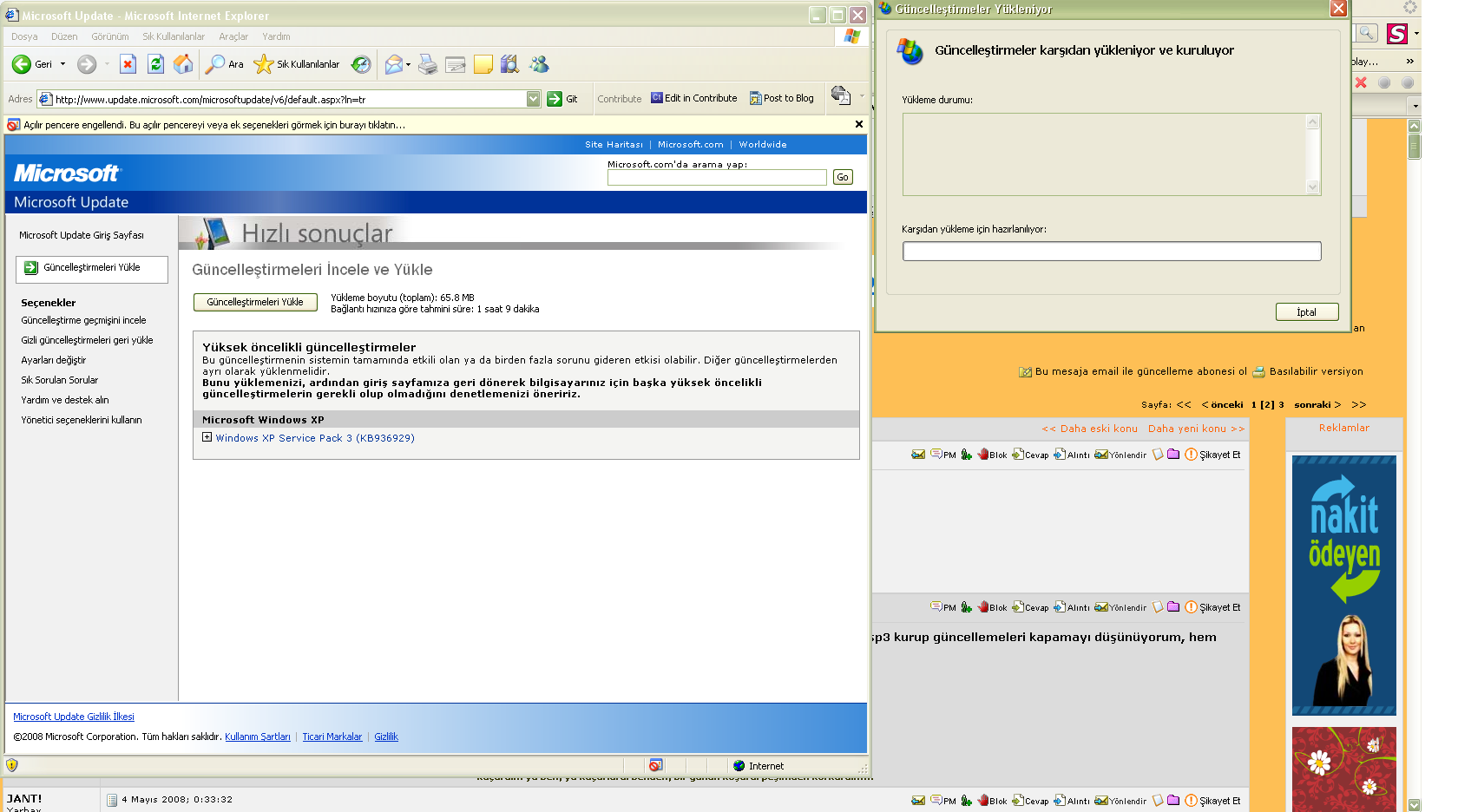The image size is (1458, 812).
Task: Click the Post to Blog button
Action: pyautogui.click(x=782, y=98)
